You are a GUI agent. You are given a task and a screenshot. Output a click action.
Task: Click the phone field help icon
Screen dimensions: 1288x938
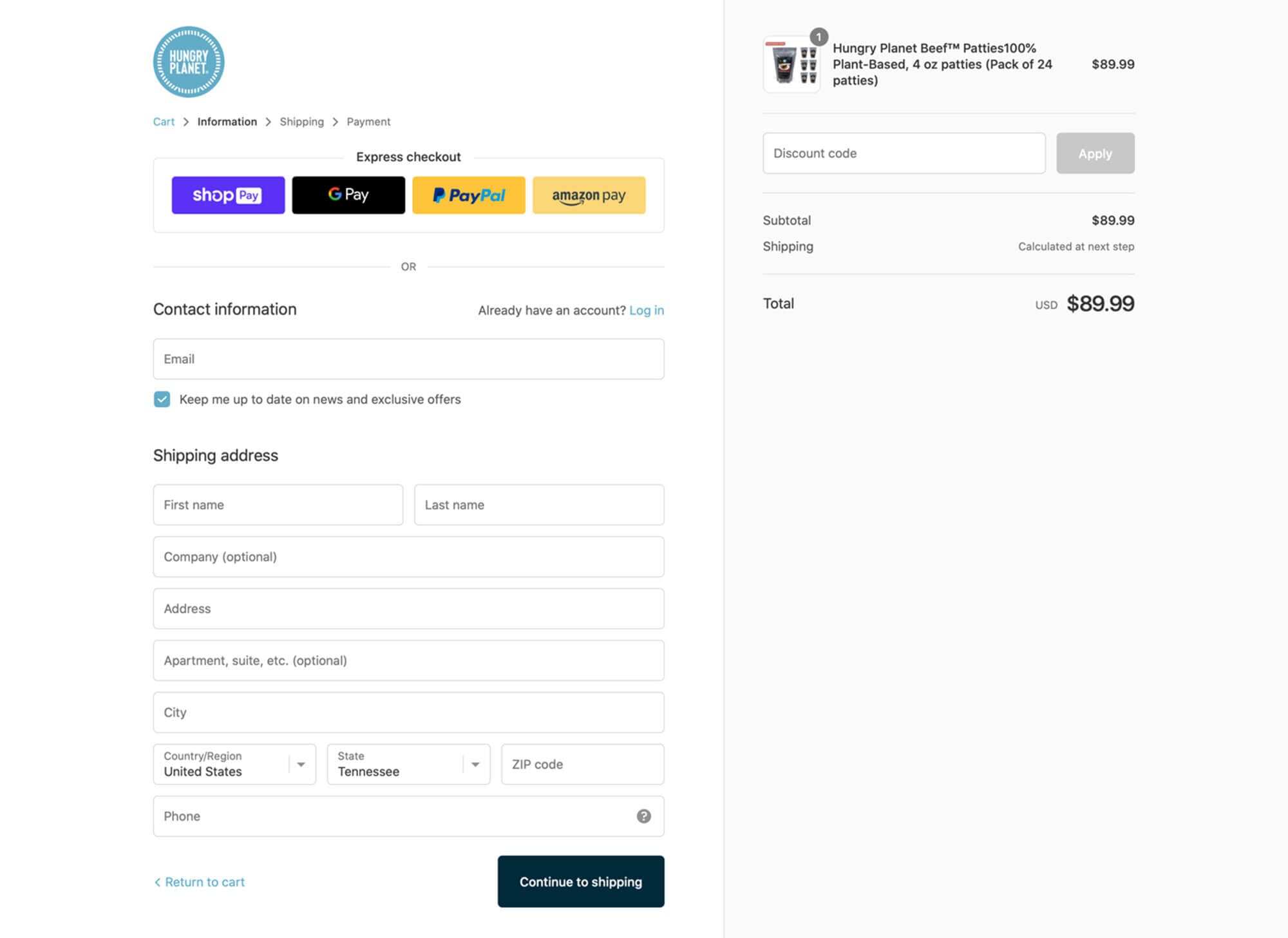coord(643,816)
